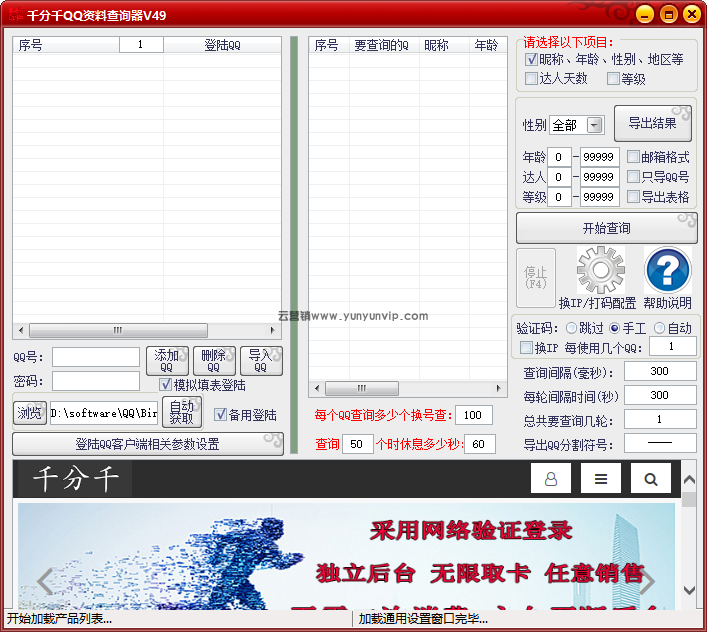Viewport: 707px width, 632px height.
Task: Open the hamburger menu icon in web panel
Action: pos(601,478)
